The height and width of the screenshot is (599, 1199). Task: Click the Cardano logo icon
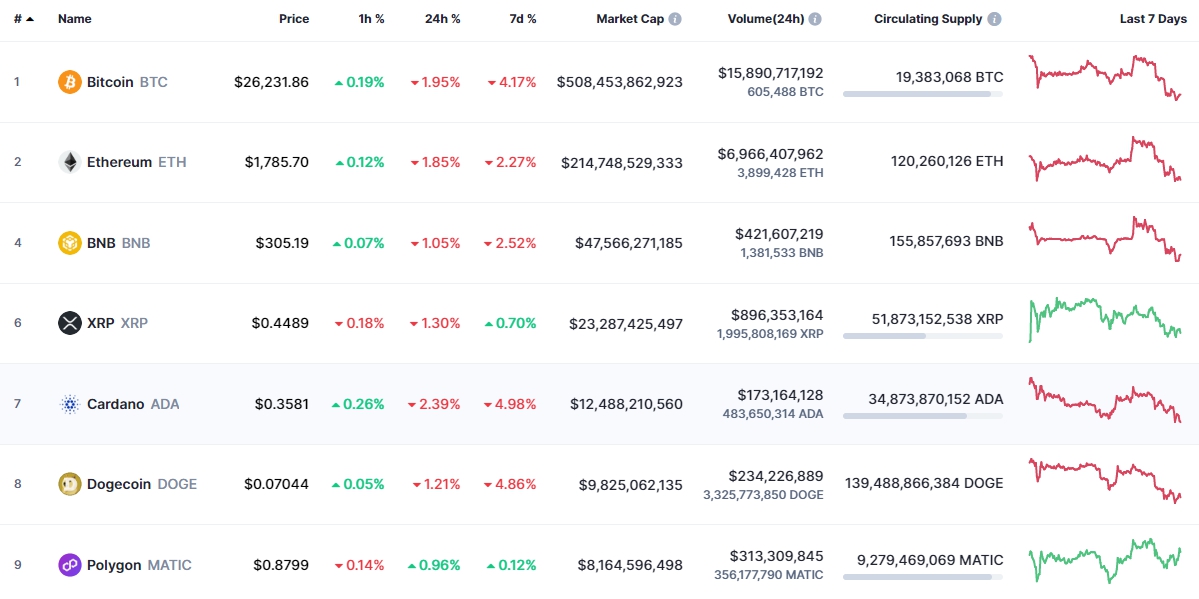(x=70, y=404)
